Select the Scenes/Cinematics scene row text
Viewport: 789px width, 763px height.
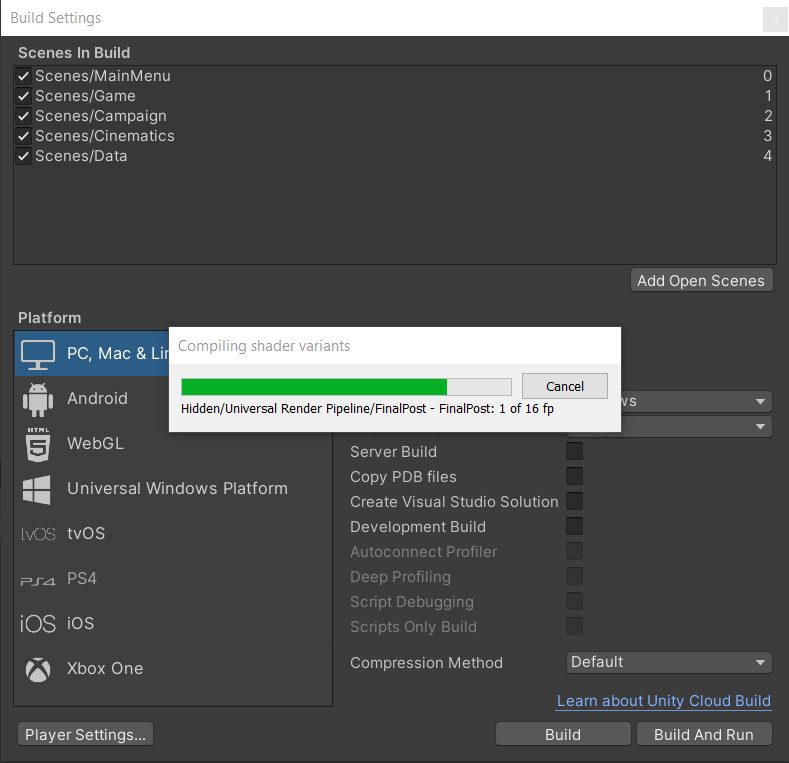click(105, 136)
